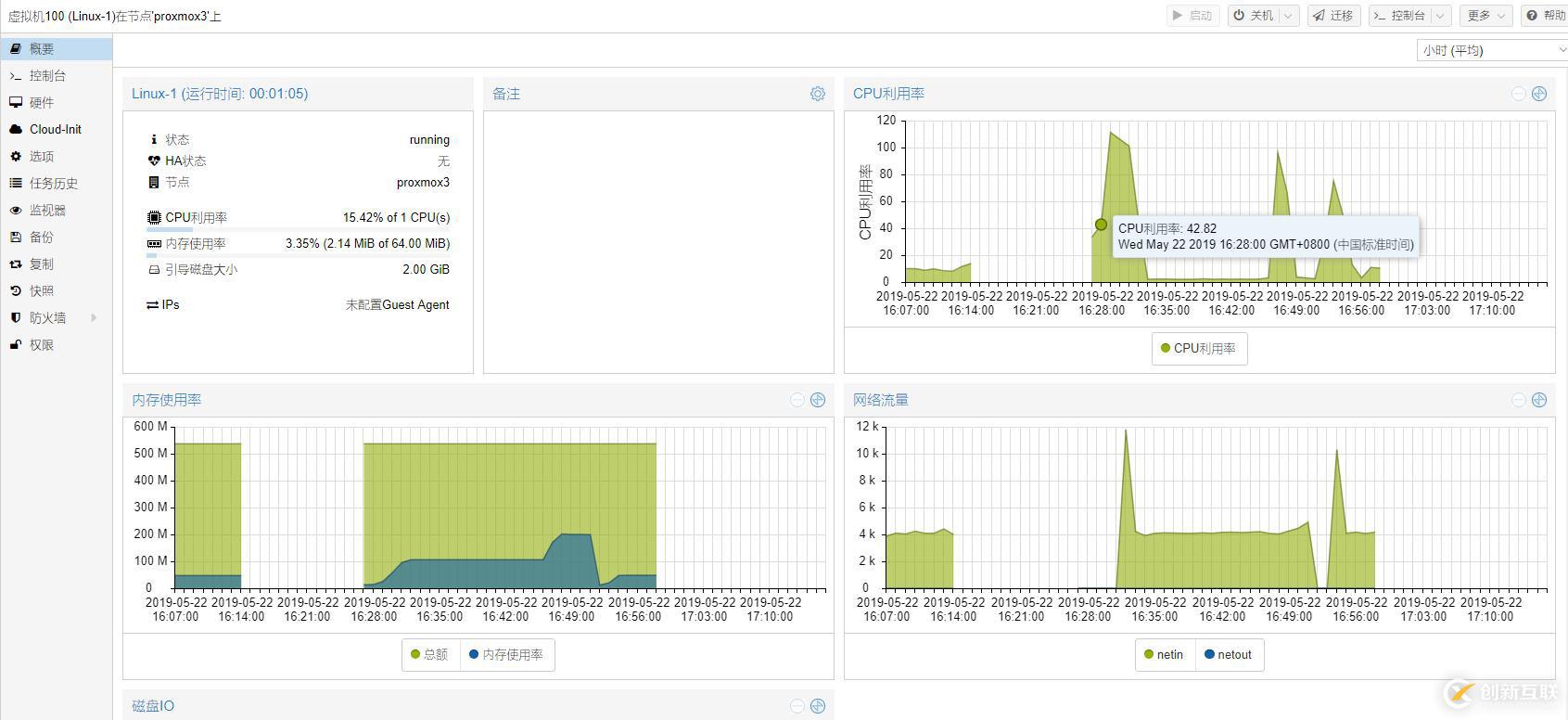Click the 内存使用率 progress bar in status

(x=298, y=255)
